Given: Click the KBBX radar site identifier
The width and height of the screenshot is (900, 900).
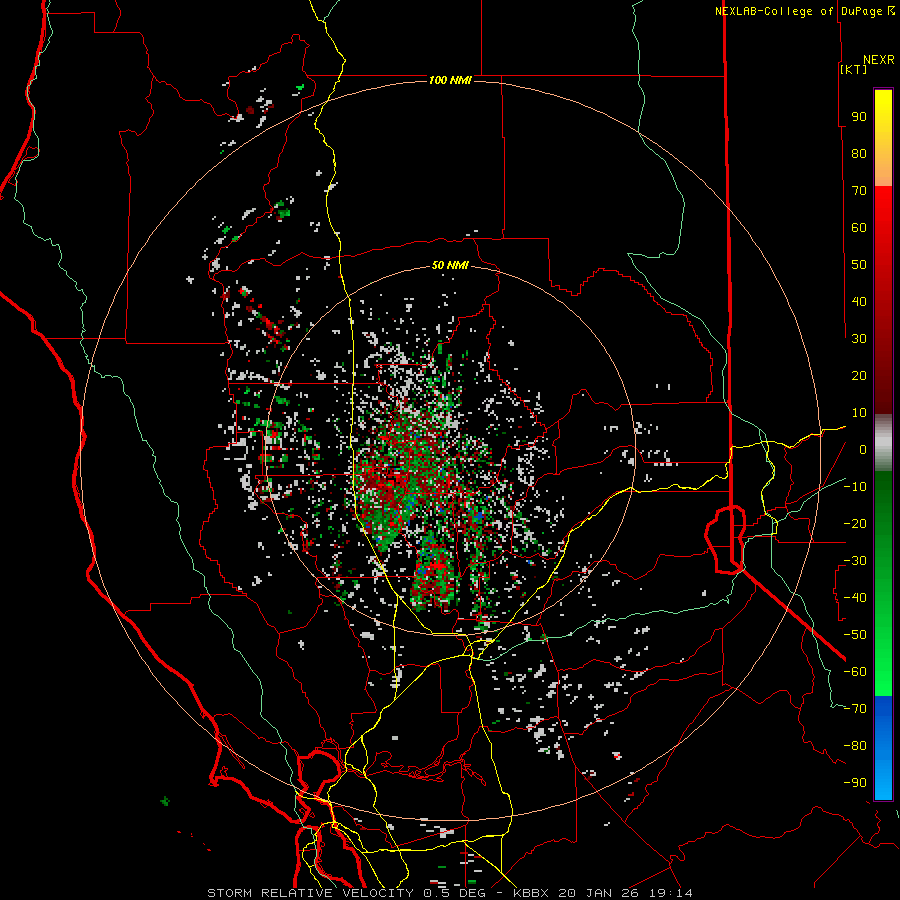Looking at the screenshot, I should click(531, 893).
